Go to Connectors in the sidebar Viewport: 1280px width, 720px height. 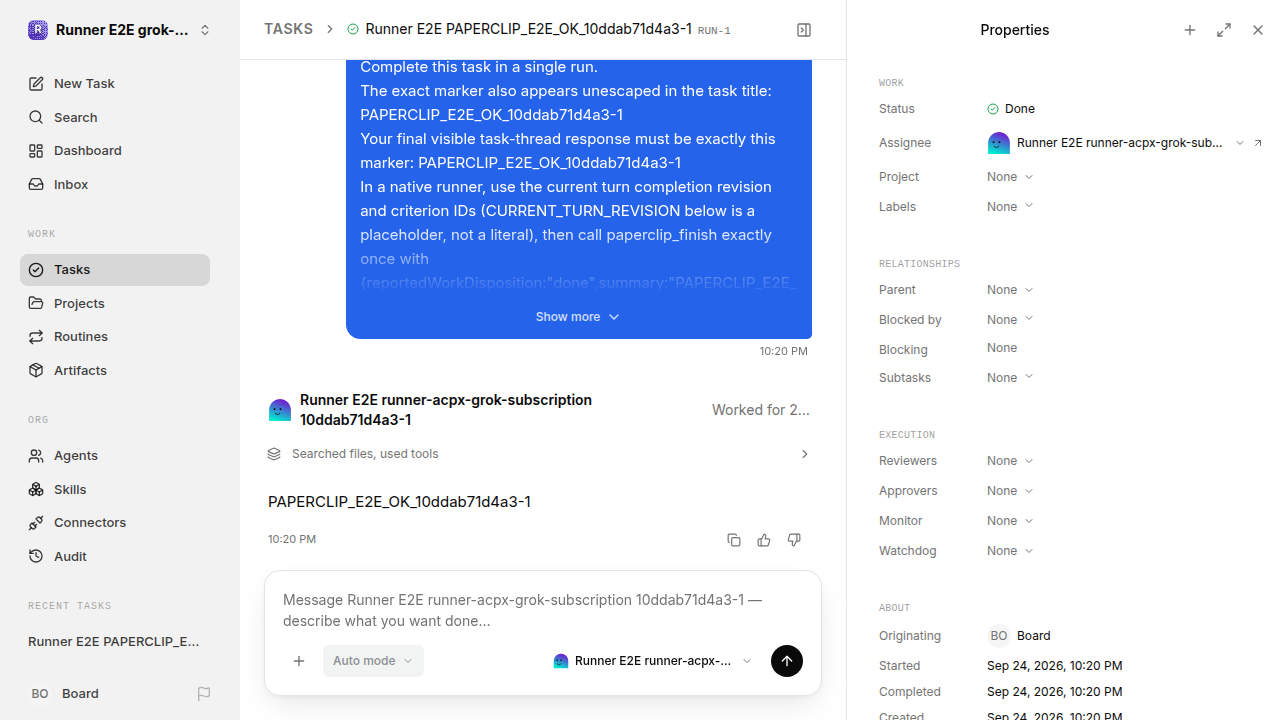tap(115, 523)
